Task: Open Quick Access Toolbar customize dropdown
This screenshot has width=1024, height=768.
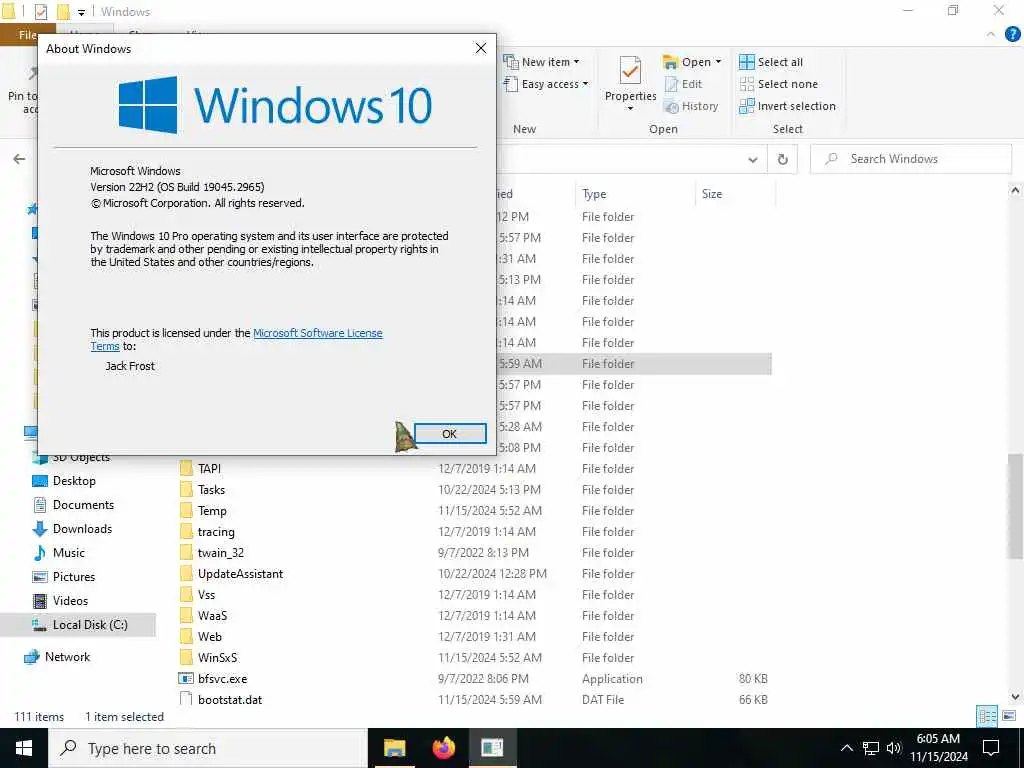Action: [82, 12]
